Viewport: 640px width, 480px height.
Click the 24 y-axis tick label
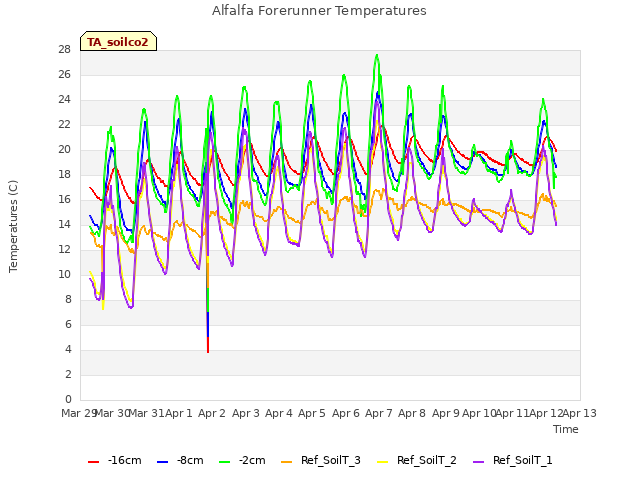[x=65, y=100]
